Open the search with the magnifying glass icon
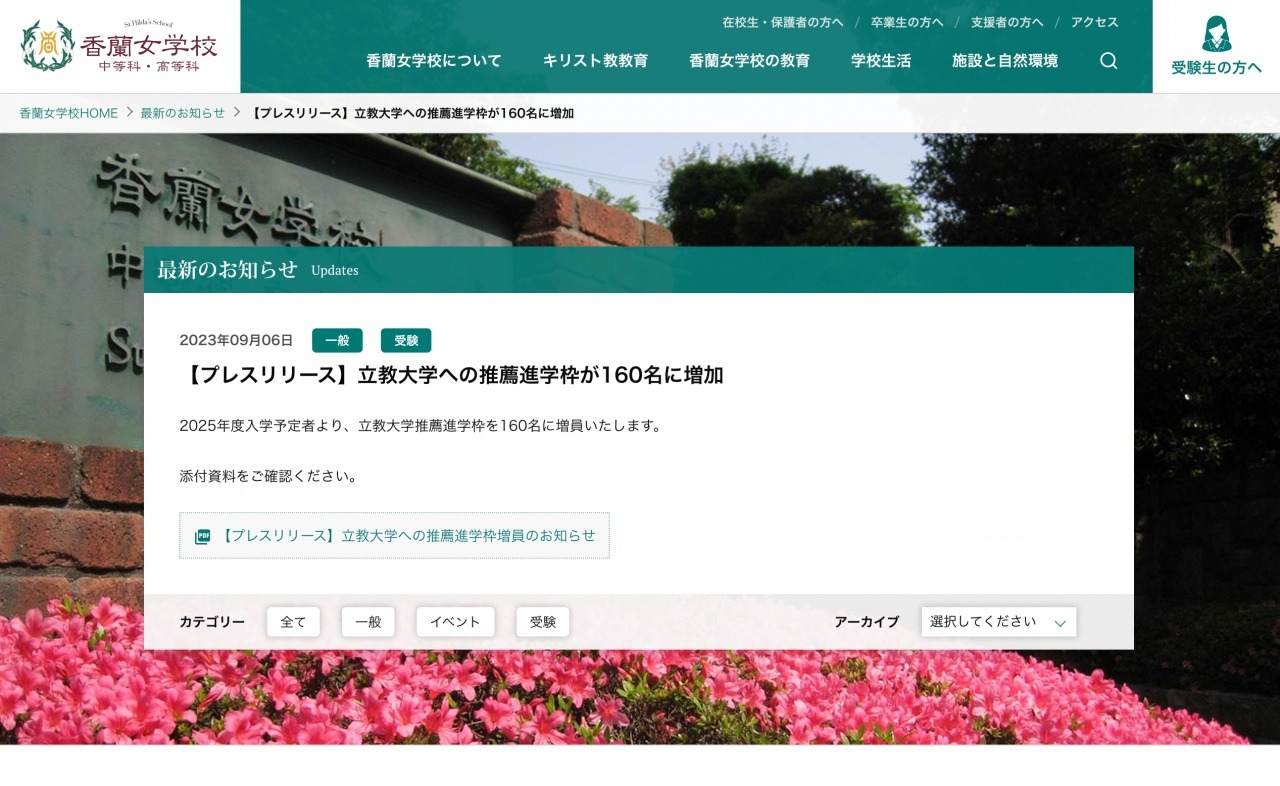This screenshot has height=786, width=1280. pyautogui.click(x=1108, y=61)
